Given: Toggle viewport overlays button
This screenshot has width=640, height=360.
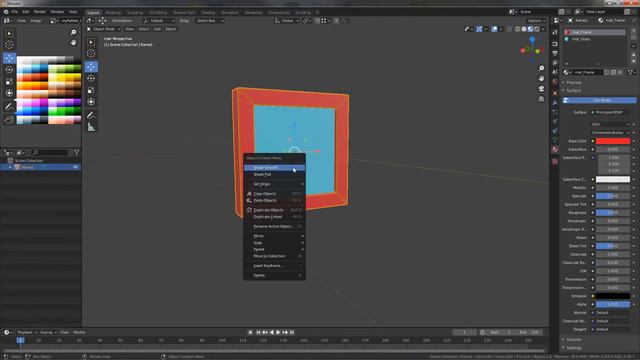Looking at the screenshot, I should [x=494, y=29].
